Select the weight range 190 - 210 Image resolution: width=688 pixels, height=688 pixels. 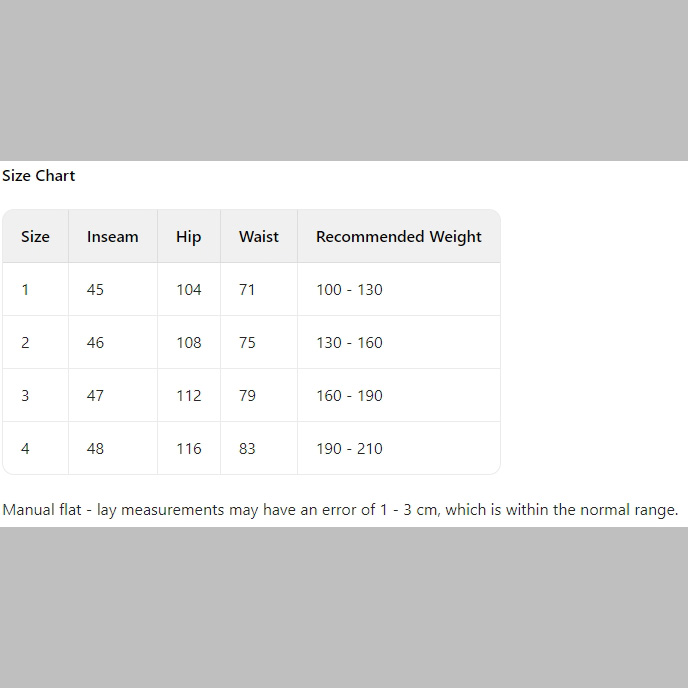tap(349, 449)
